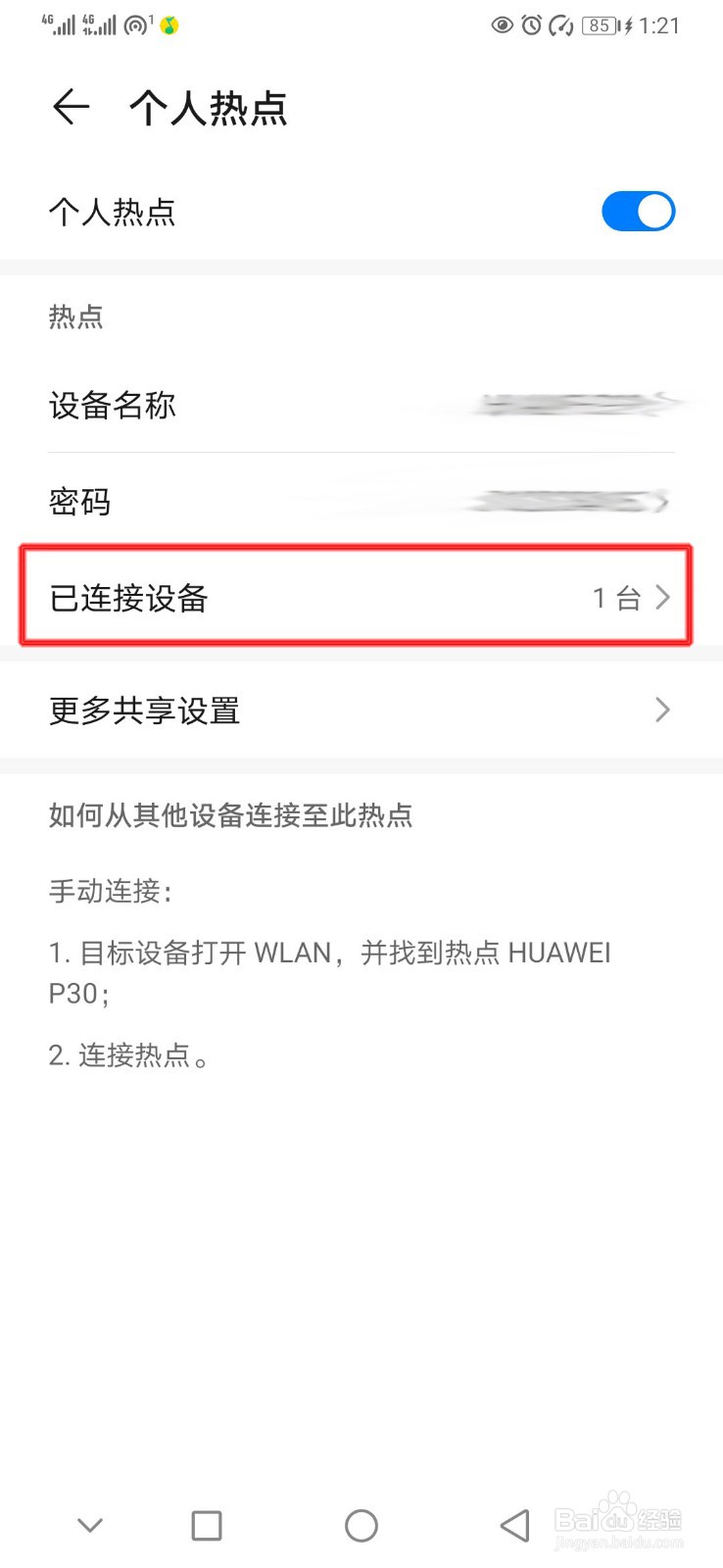Viewport: 723px width, 1568px height.
Task: Tap the blurred password value
Action: 568,502
